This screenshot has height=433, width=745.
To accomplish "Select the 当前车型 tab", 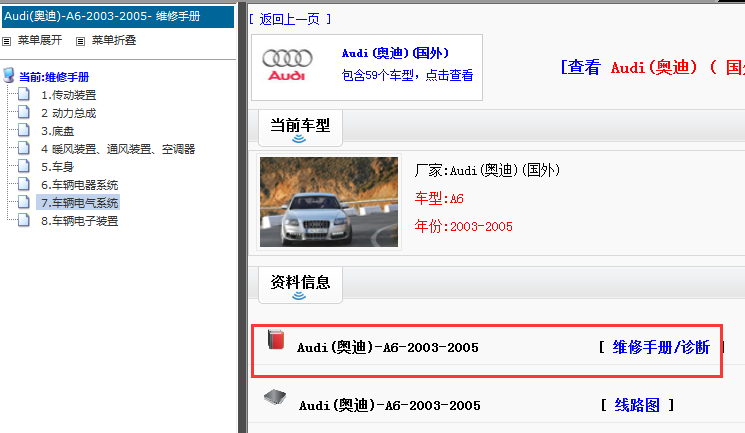I will (300, 127).
